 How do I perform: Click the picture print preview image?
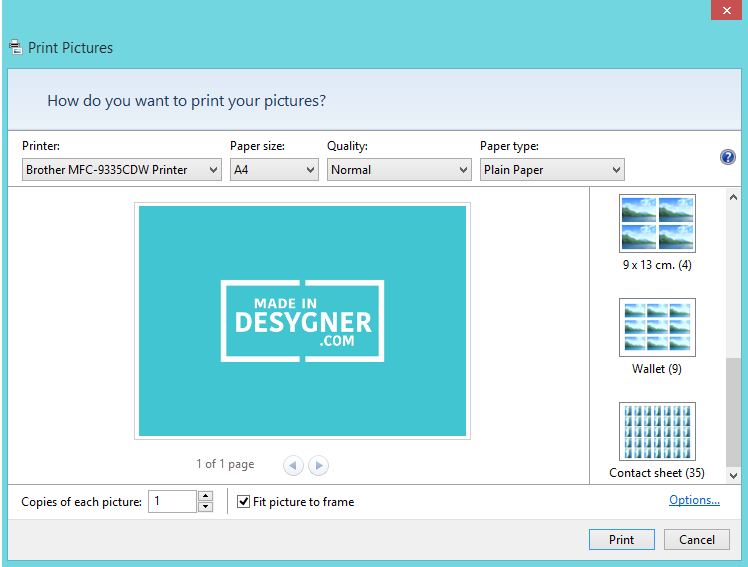(x=302, y=321)
